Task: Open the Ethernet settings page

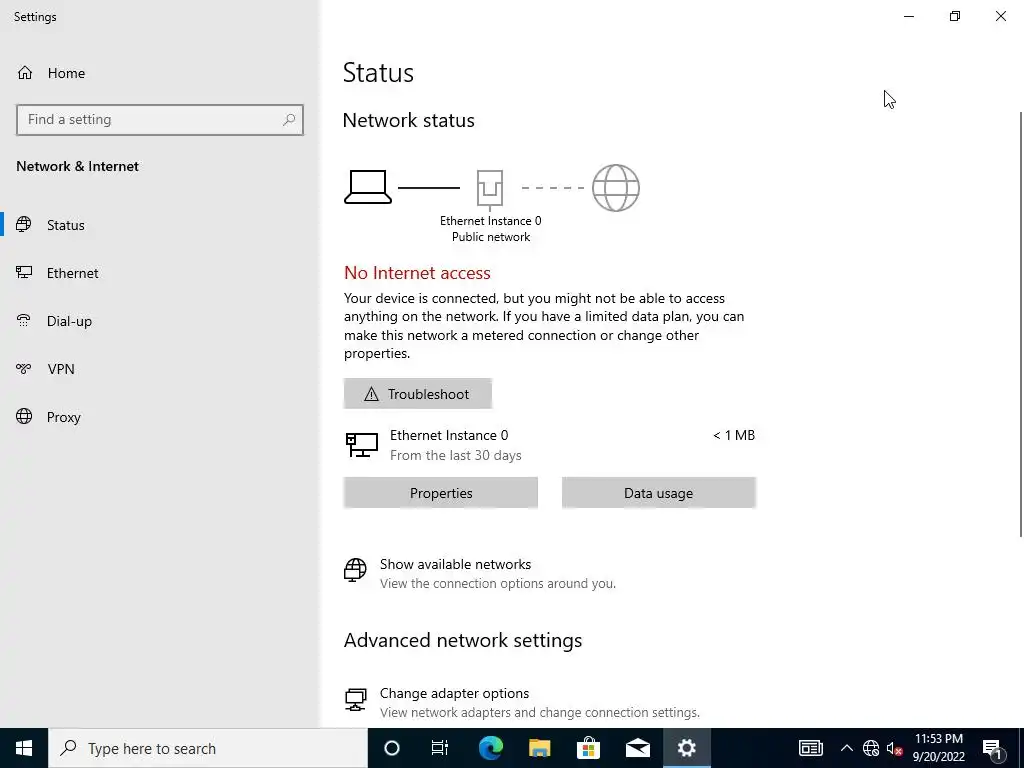Action: pyautogui.click(x=72, y=273)
